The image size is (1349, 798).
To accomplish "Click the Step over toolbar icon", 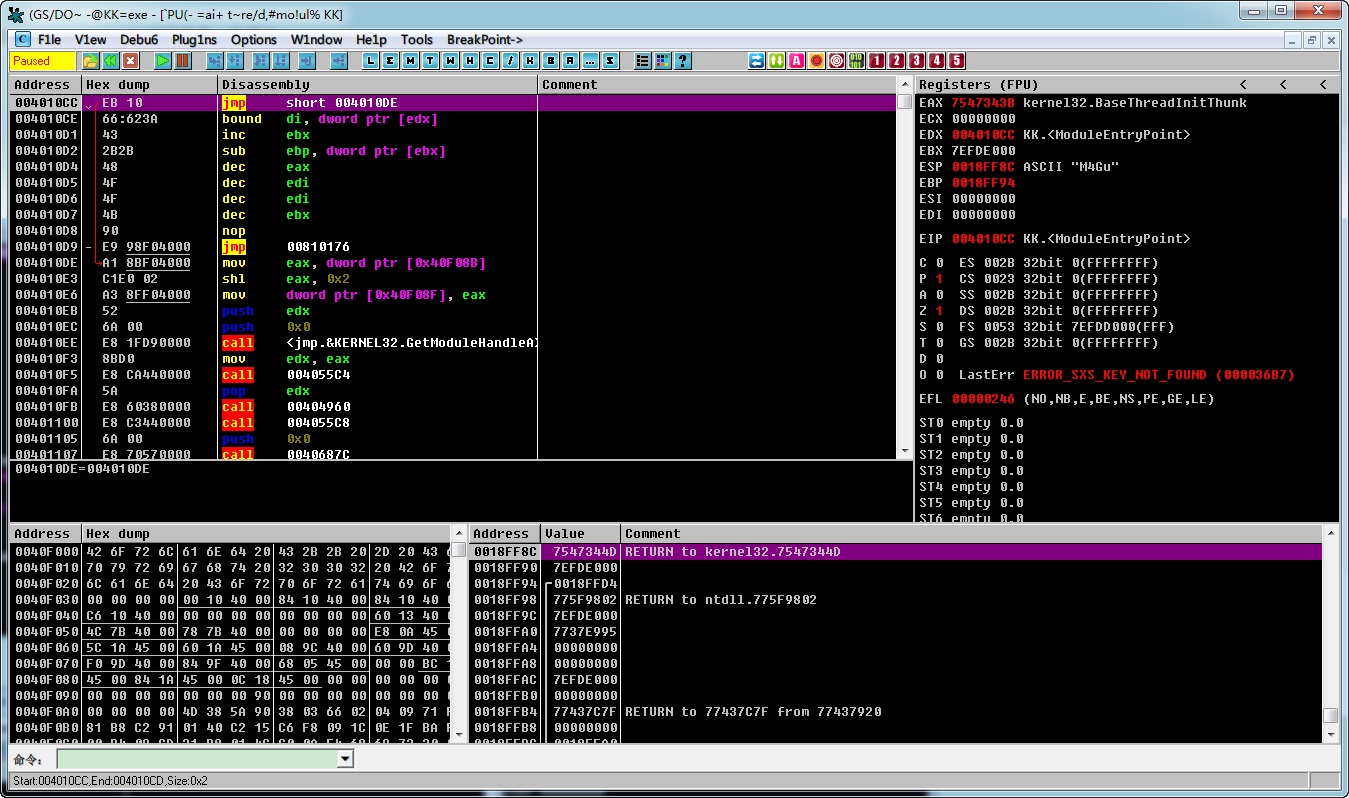I will pyautogui.click(x=233, y=61).
